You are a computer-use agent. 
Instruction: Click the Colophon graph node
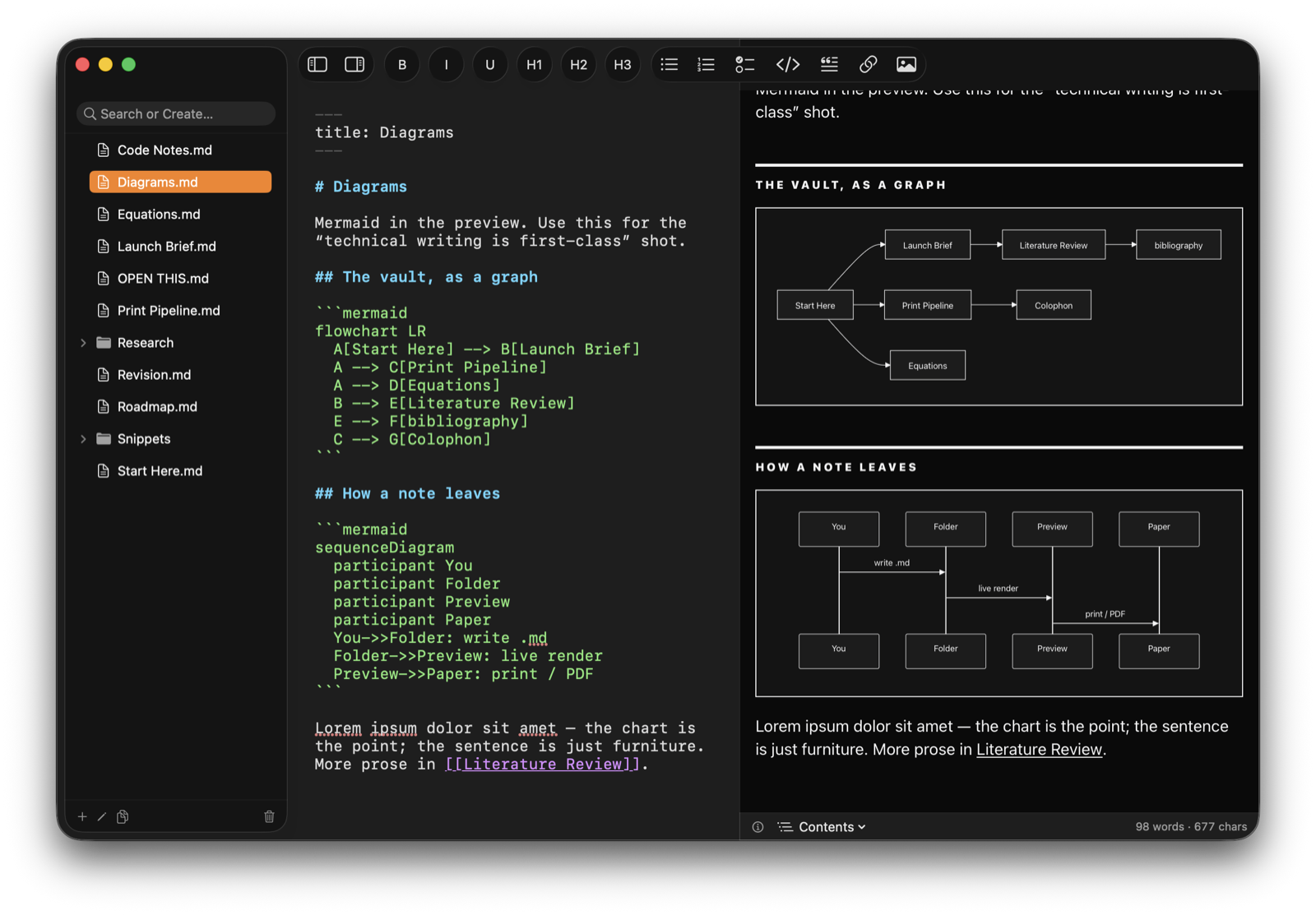click(x=1054, y=305)
